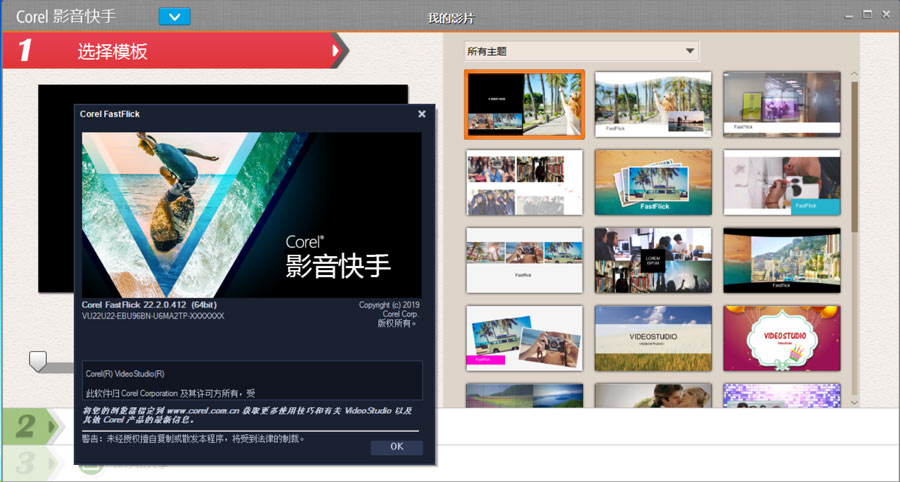Select the pink birthday VideoStudio template

(x=781, y=338)
